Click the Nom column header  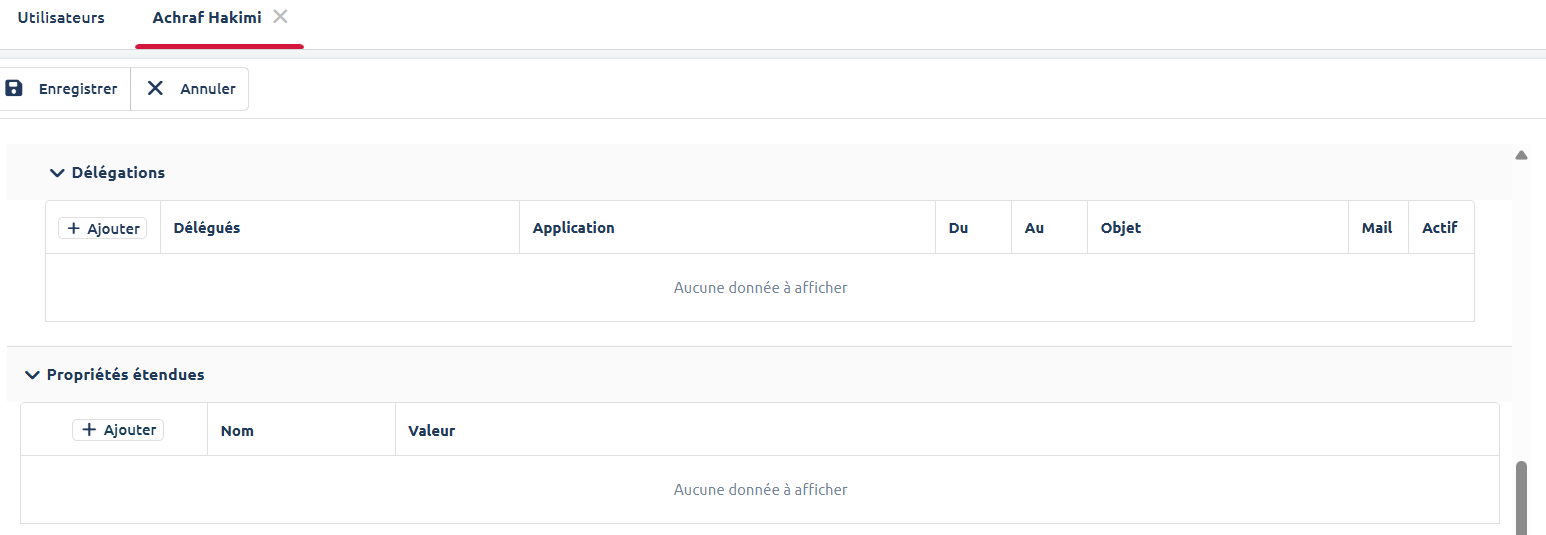tap(237, 431)
